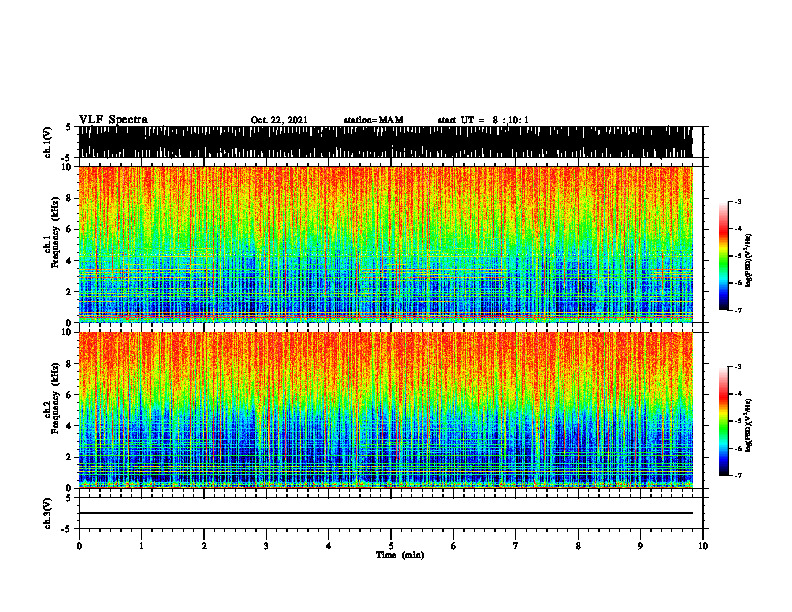Viewport: 792px width, 612px height.
Task: Click inside the ch.1 voltage waveform panel
Action: [x=385, y=142]
